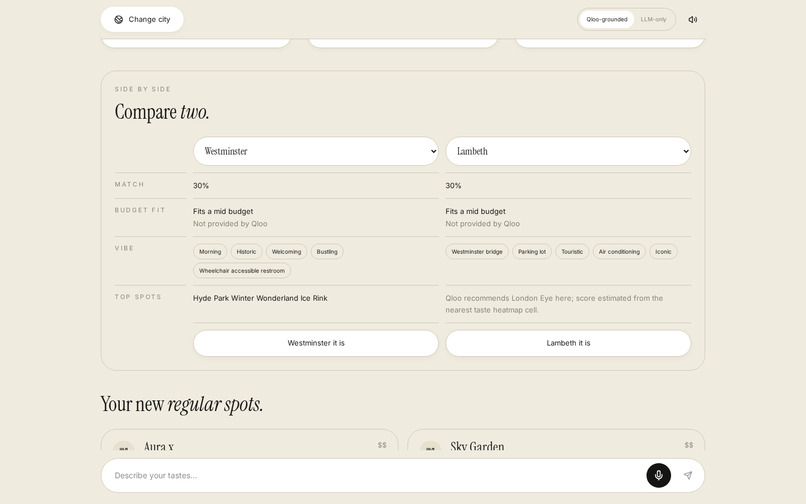
Task: Click the Your new regular spots heading
Action: [x=181, y=404]
